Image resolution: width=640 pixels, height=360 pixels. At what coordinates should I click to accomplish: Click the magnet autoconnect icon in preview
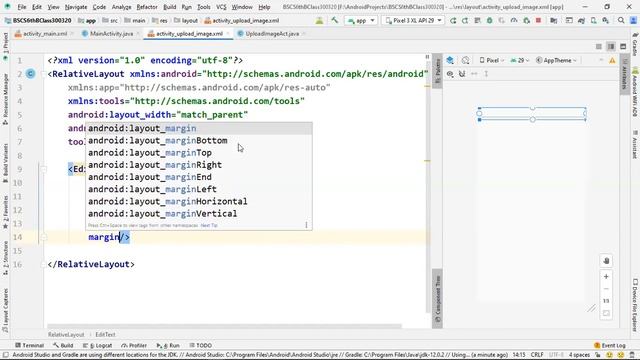(x=462, y=74)
